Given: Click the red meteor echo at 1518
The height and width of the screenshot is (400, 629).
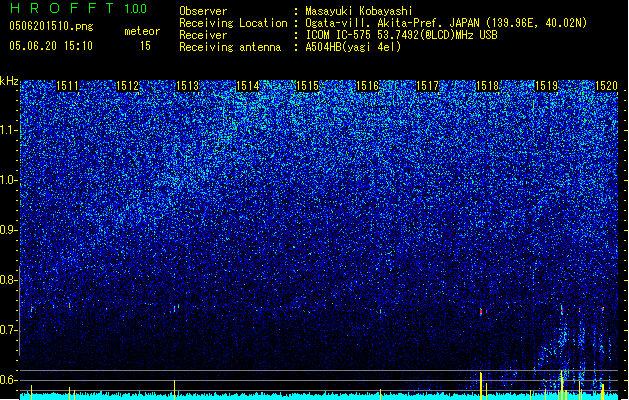Looking at the screenshot, I should (x=481, y=311).
